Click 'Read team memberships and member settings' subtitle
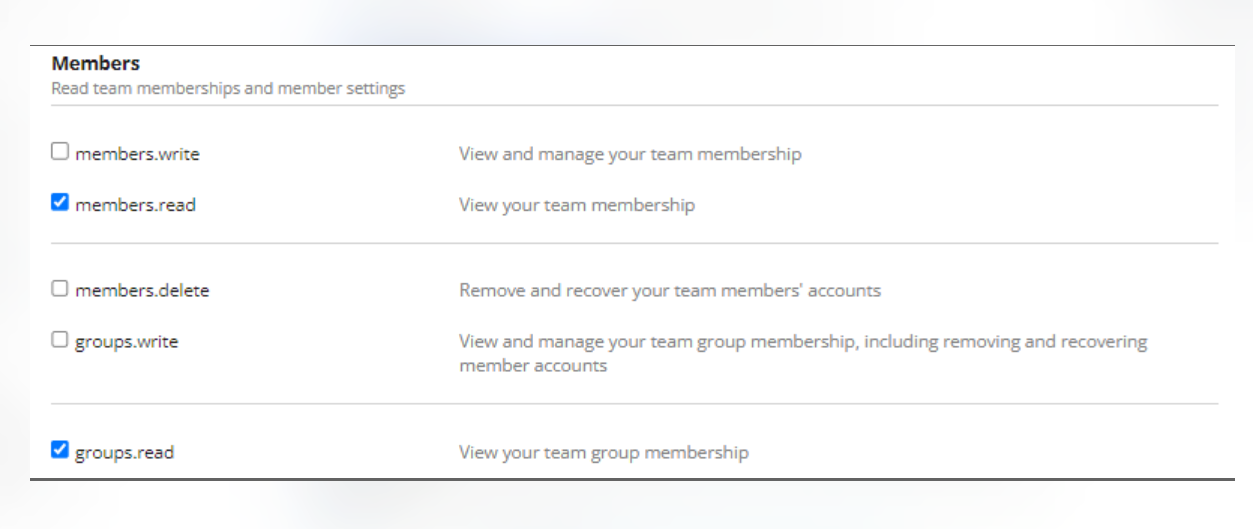The image size is (1253, 529). click(x=228, y=88)
